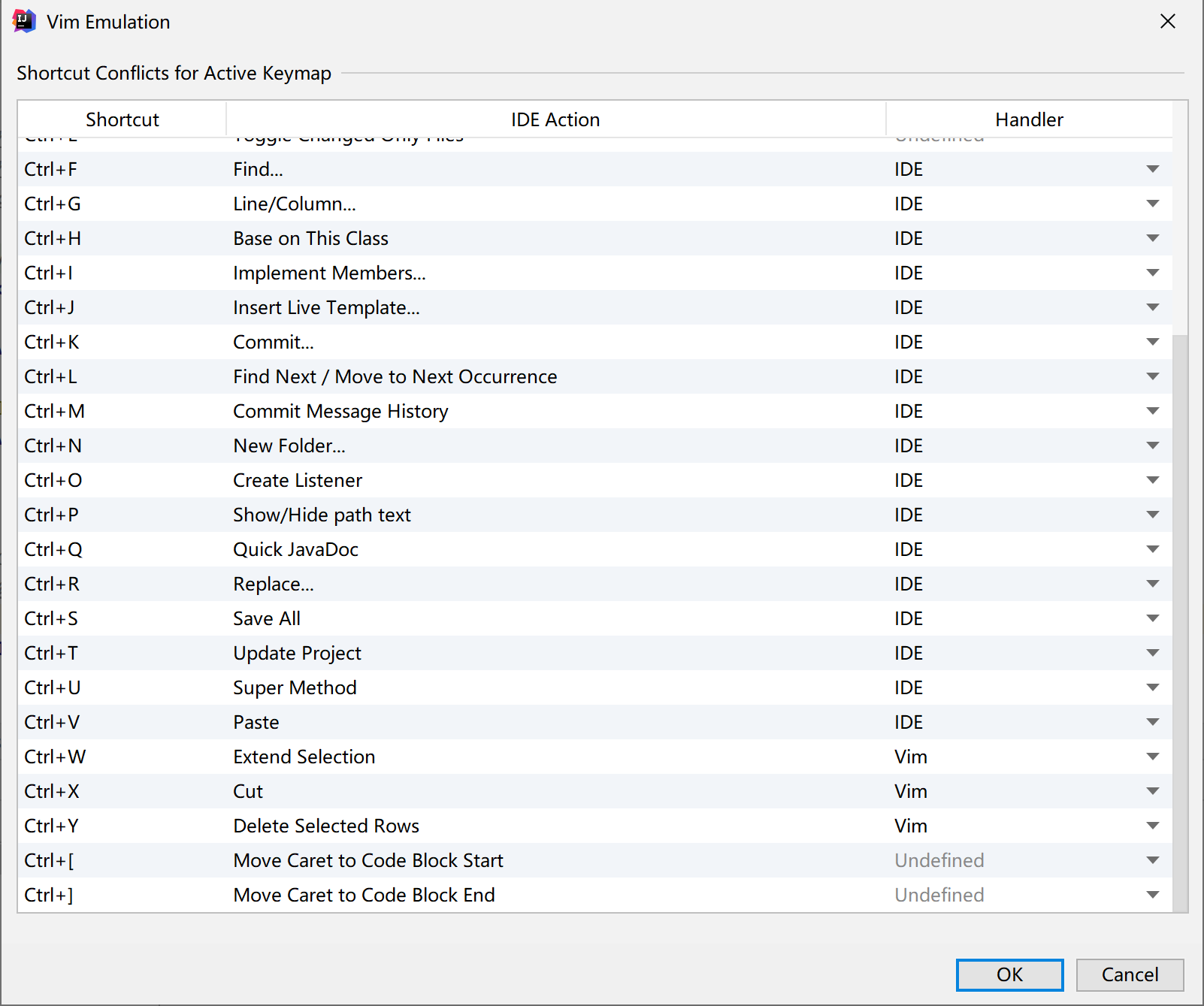Click the IDE handler value for Ctrl+V
This screenshot has width=1204, height=1006.
[x=909, y=722]
